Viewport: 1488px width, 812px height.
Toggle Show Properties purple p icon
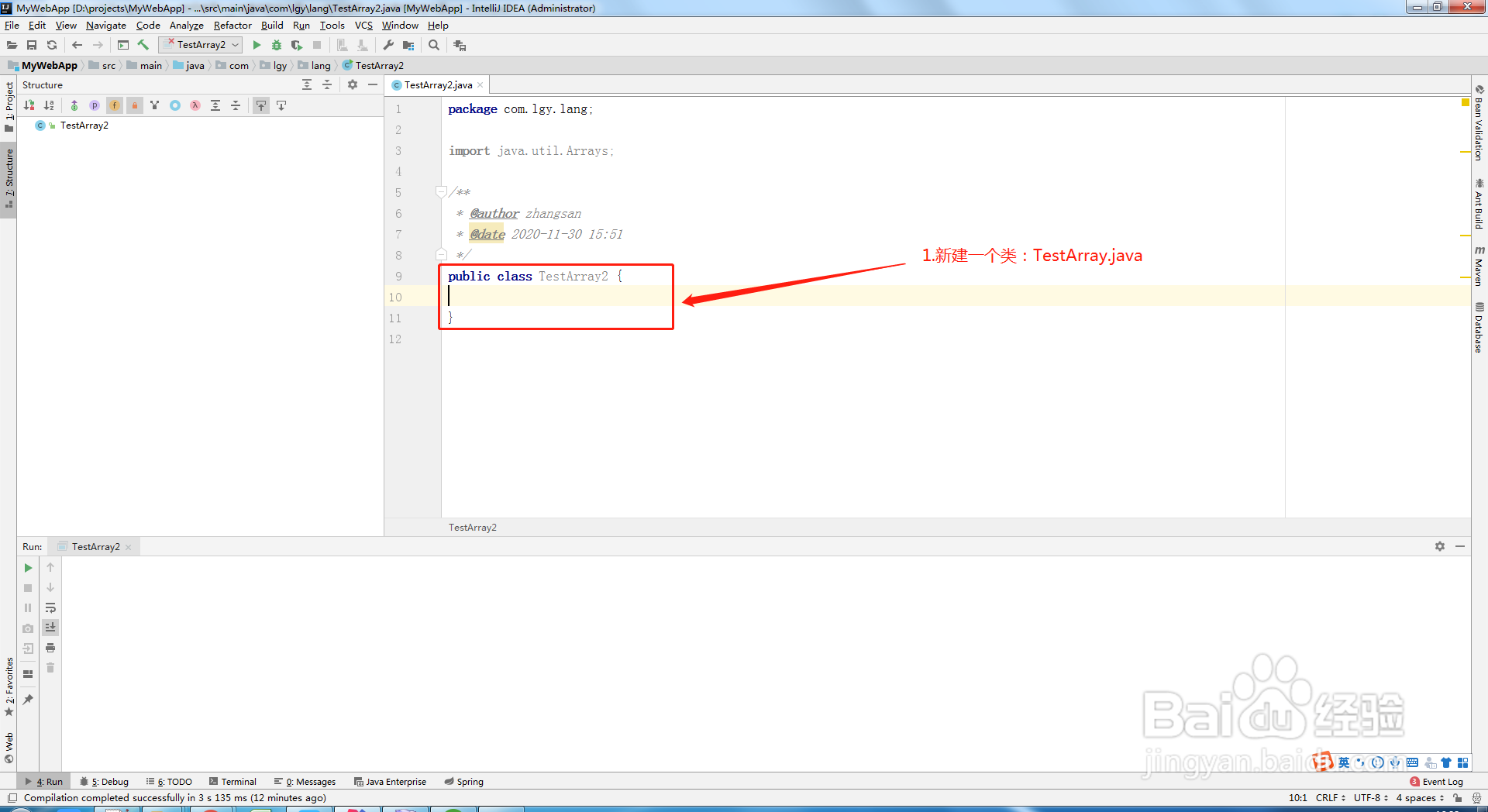pyautogui.click(x=95, y=105)
